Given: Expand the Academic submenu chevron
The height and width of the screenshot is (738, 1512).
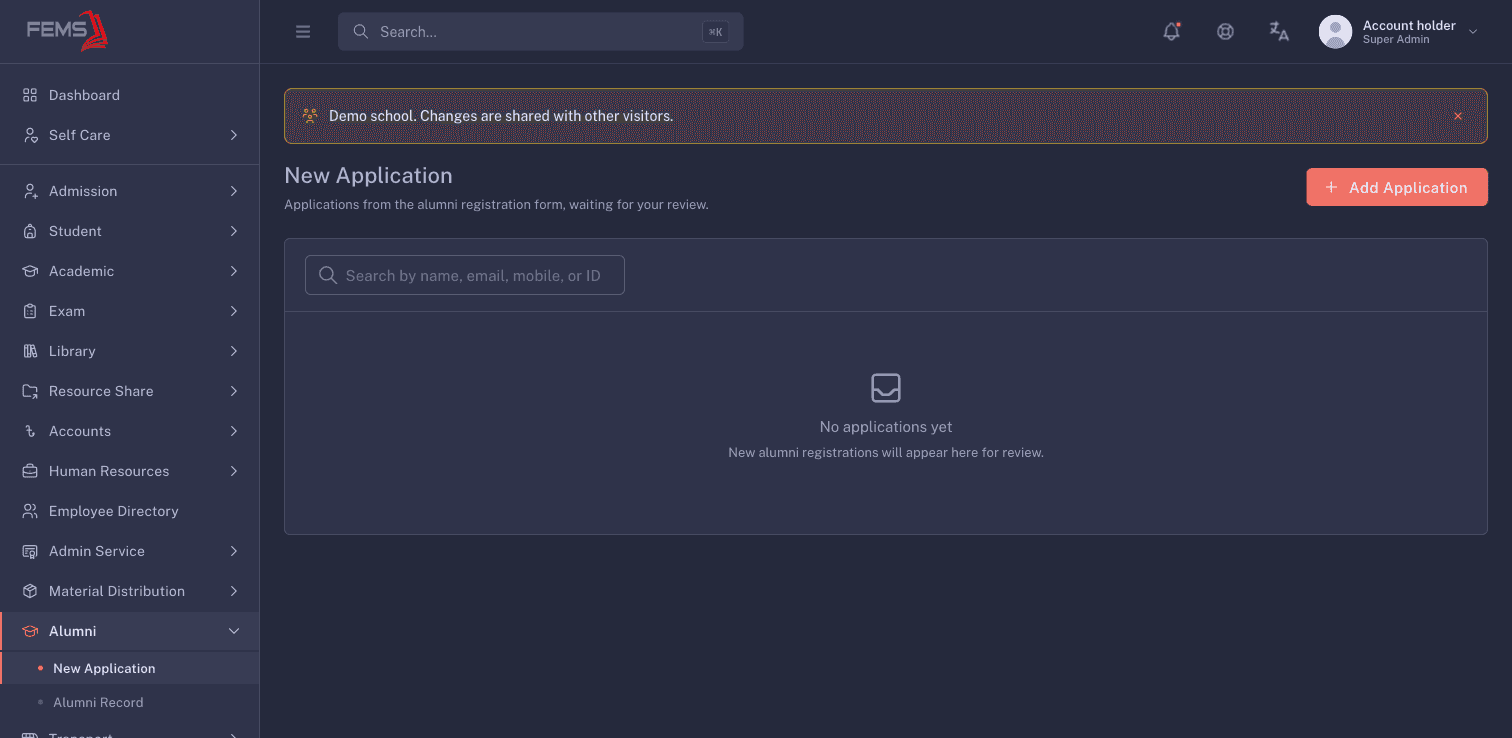Looking at the screenshot, I should pos(234,271).
